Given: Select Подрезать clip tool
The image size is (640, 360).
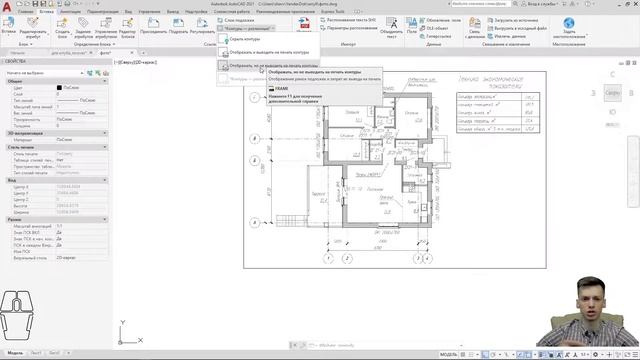Looking at the screenshot, I should coord(178,26).
